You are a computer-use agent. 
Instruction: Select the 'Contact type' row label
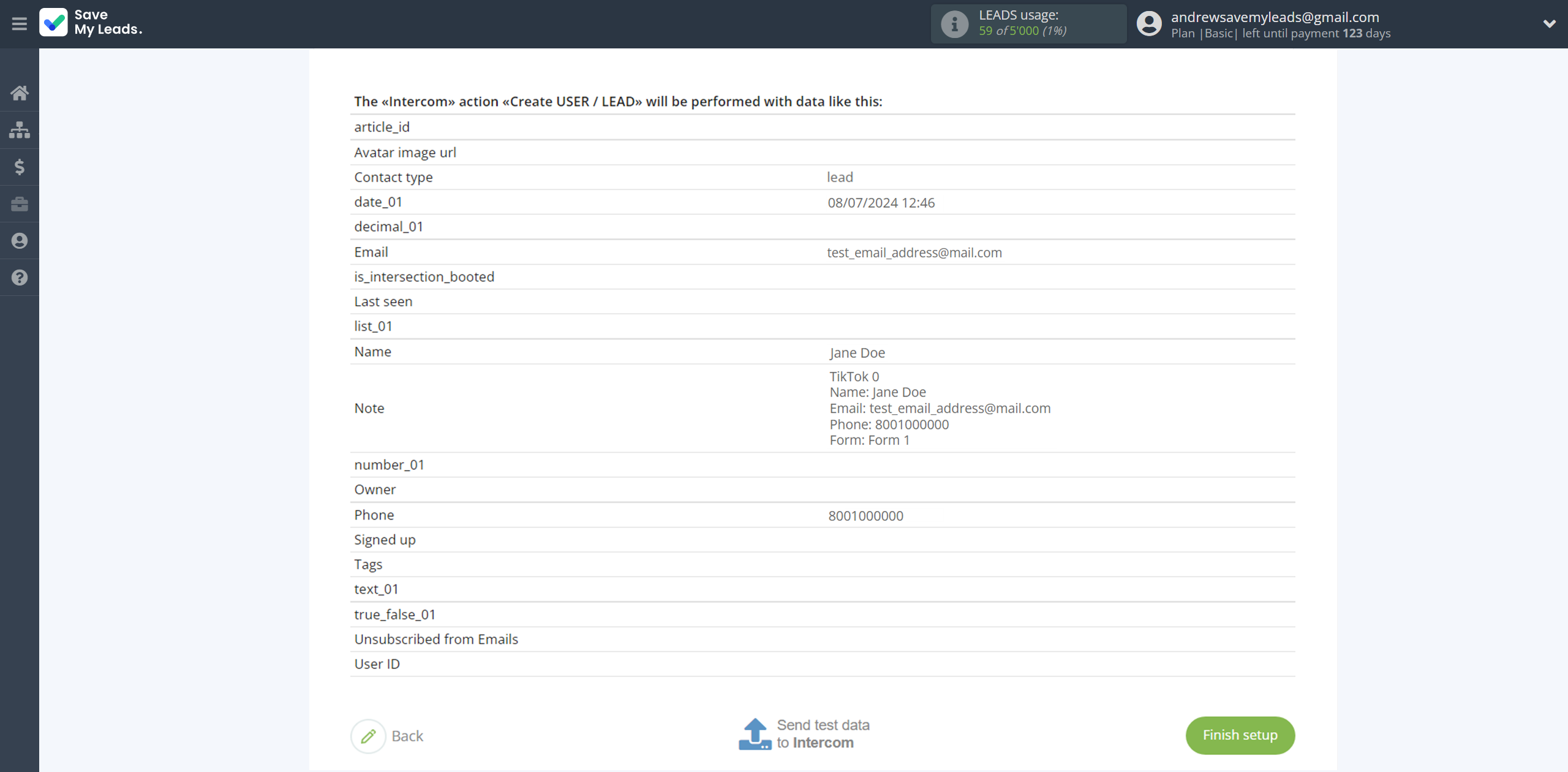tap(393, 177)
